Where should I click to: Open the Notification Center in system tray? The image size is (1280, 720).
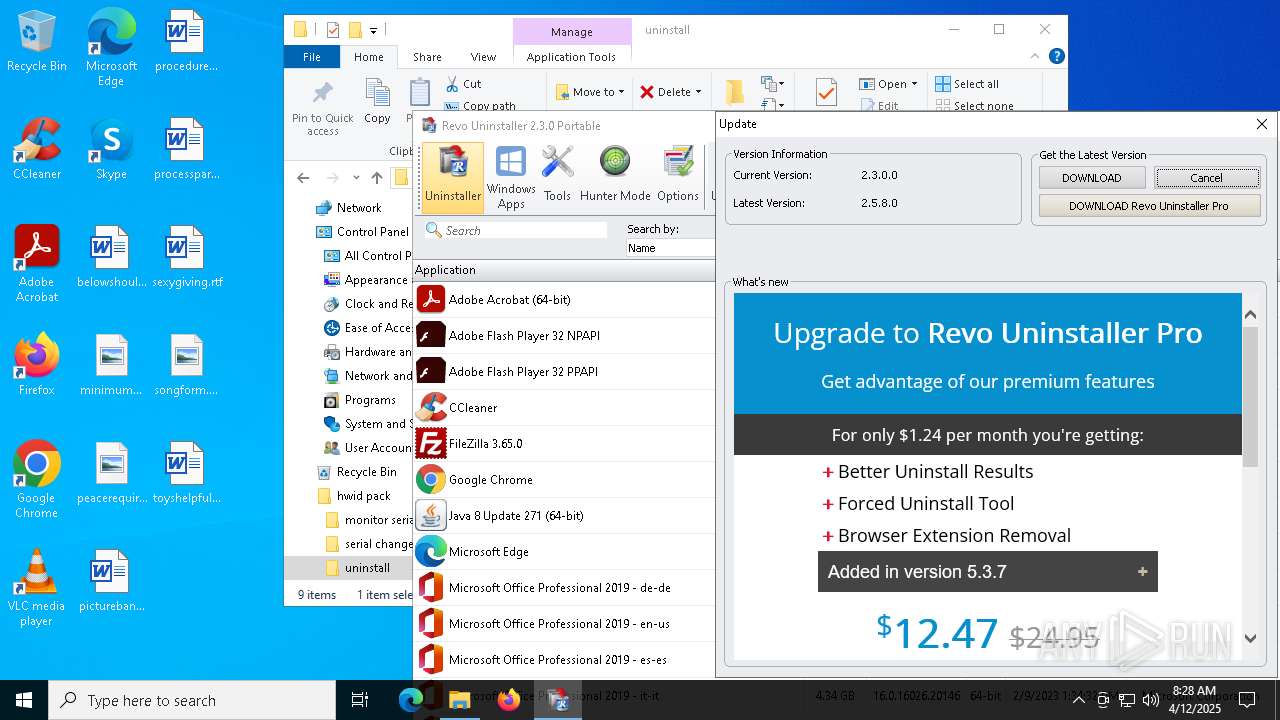click(x=1247, y=700)
